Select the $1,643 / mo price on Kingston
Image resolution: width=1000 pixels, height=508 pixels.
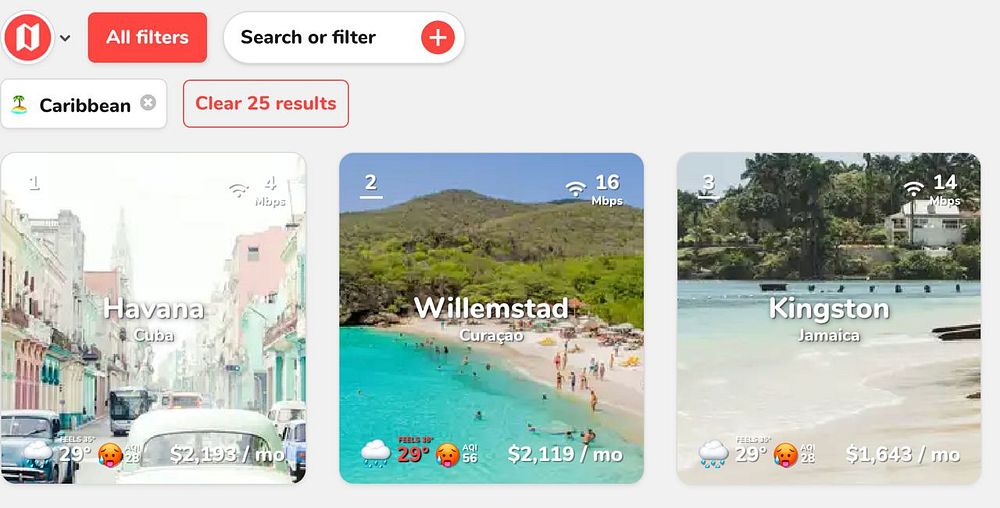coord(902,454)
